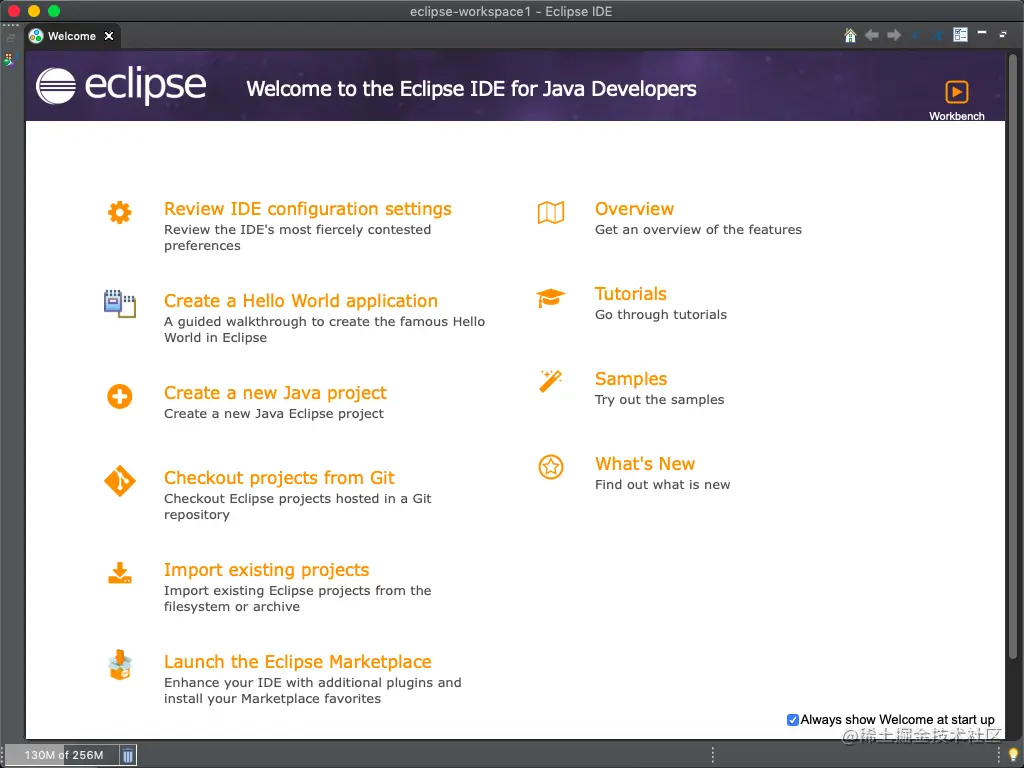Minimize the Welcome view
Viewport: 1024px width, 768px height.
tap(982, 32)
